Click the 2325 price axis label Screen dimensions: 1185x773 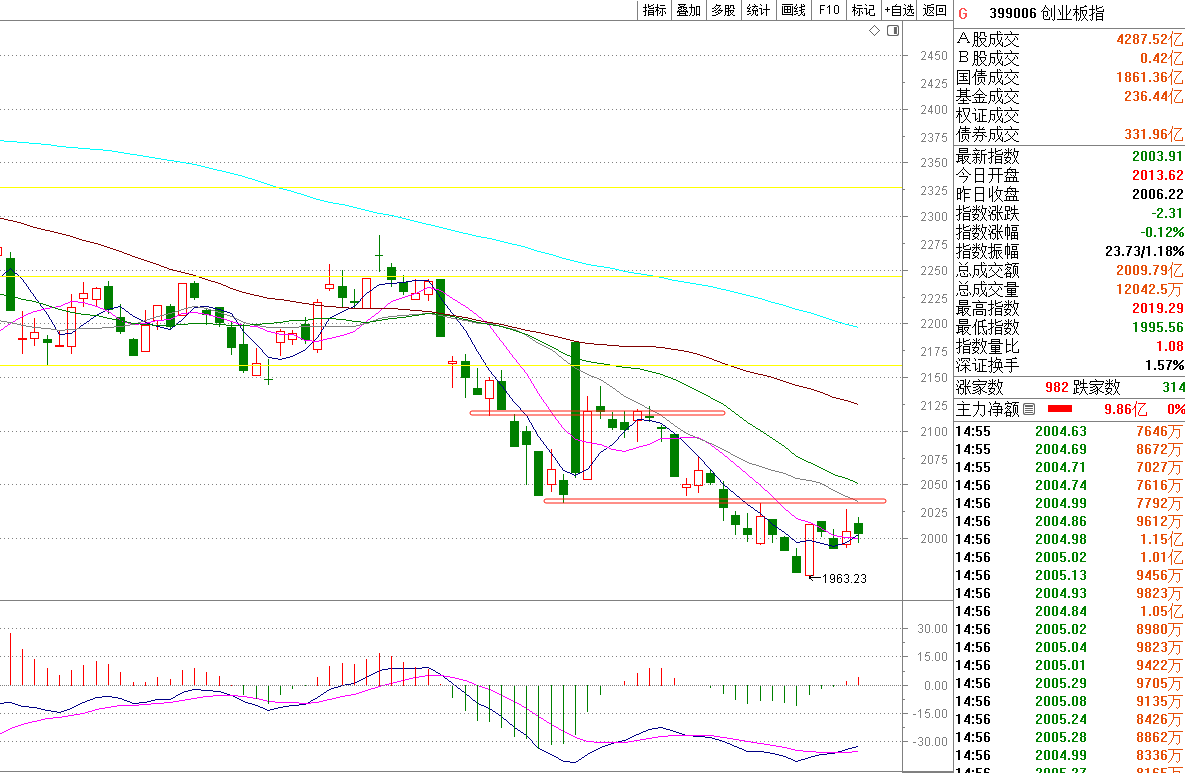point(934,190)
